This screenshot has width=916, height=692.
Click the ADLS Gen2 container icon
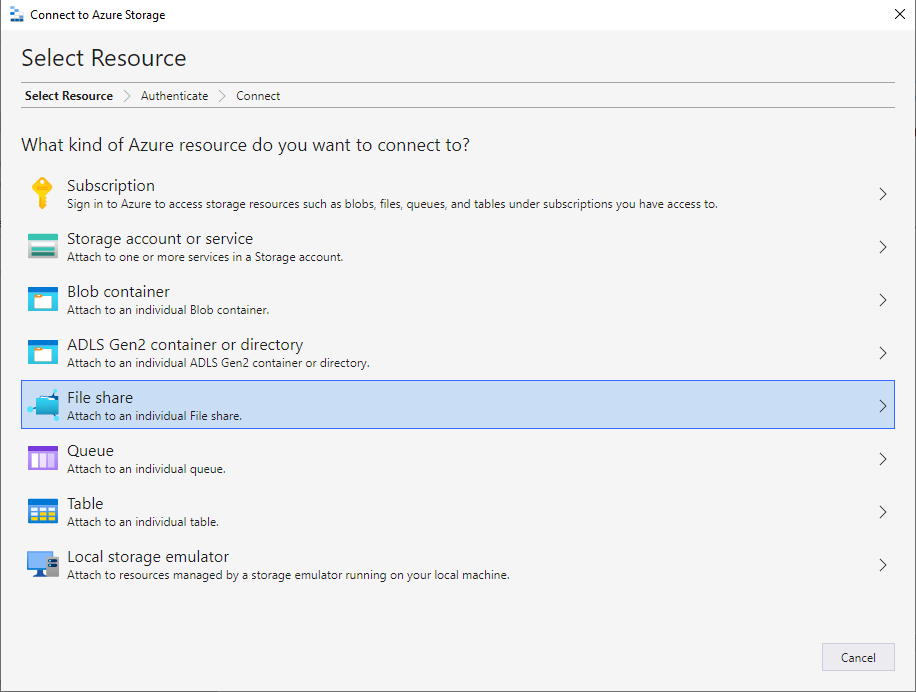point(43,352)
